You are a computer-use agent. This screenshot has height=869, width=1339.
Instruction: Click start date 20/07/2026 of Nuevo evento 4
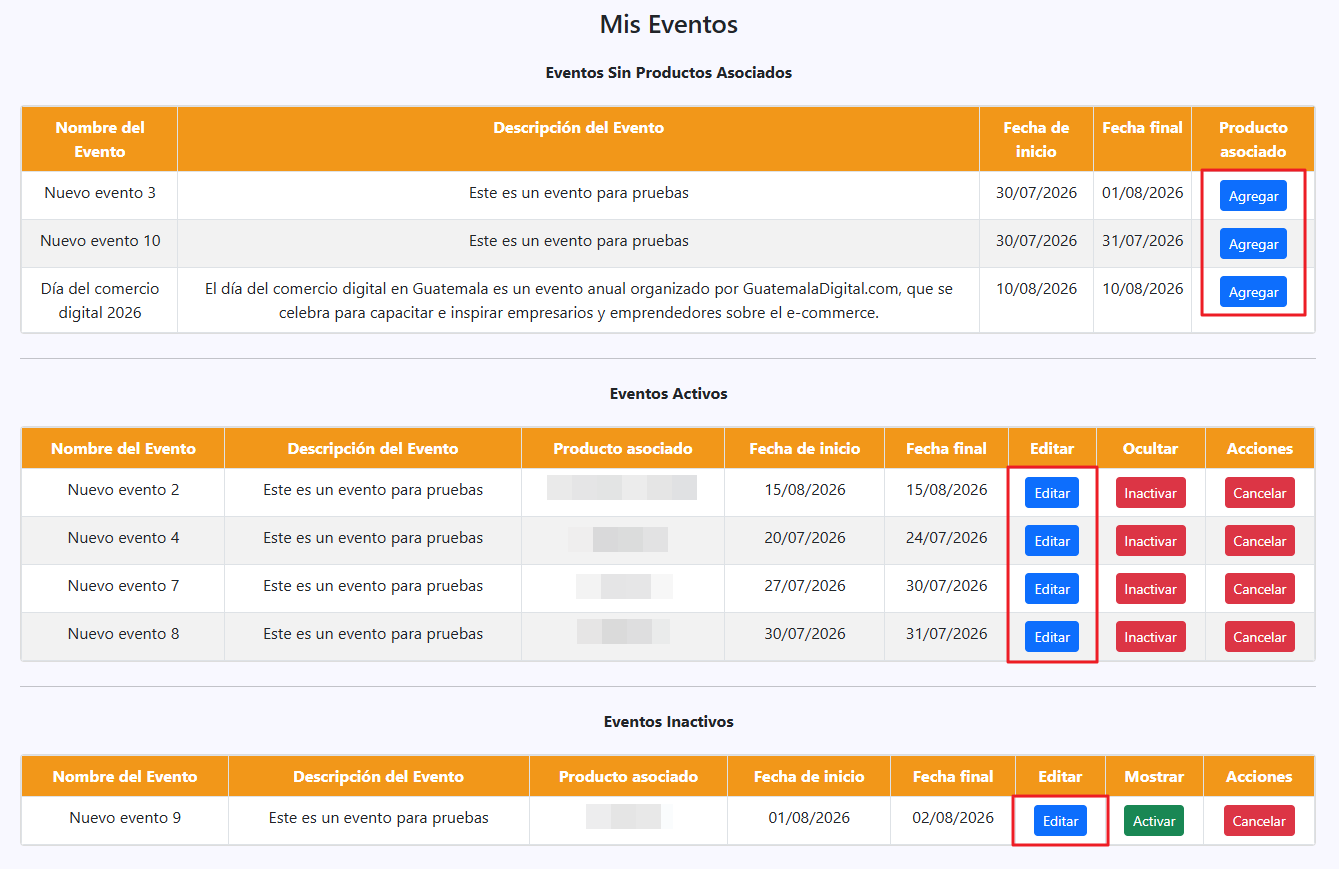(805, 538)
